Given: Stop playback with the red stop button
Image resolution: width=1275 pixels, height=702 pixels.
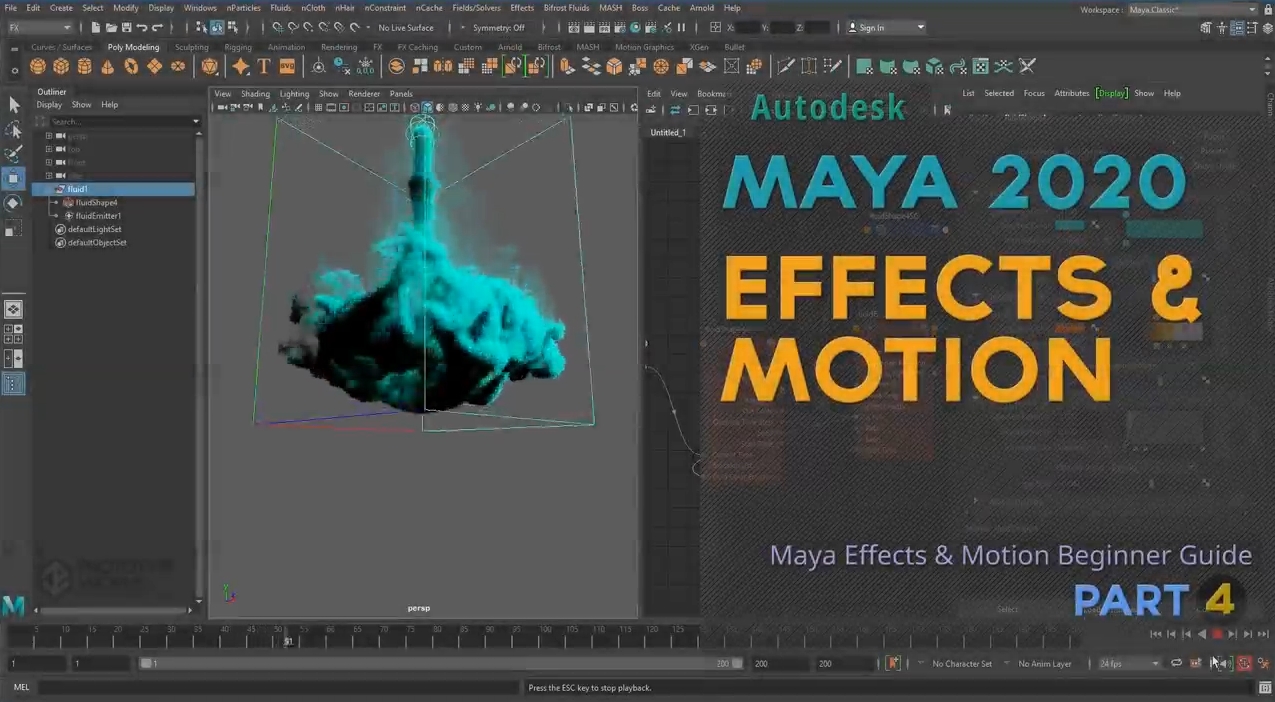Looking at the screenshot, I should (1217, 634).
